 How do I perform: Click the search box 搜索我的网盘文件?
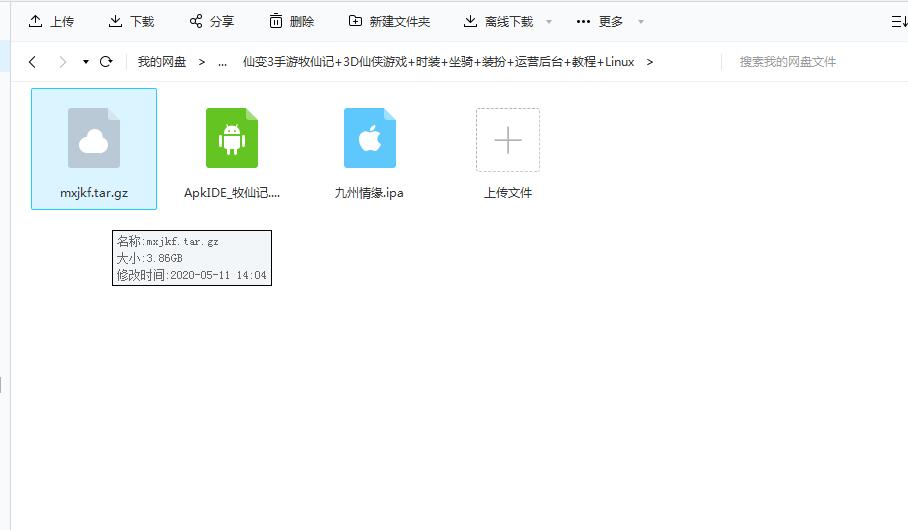(x=810, y=62)
